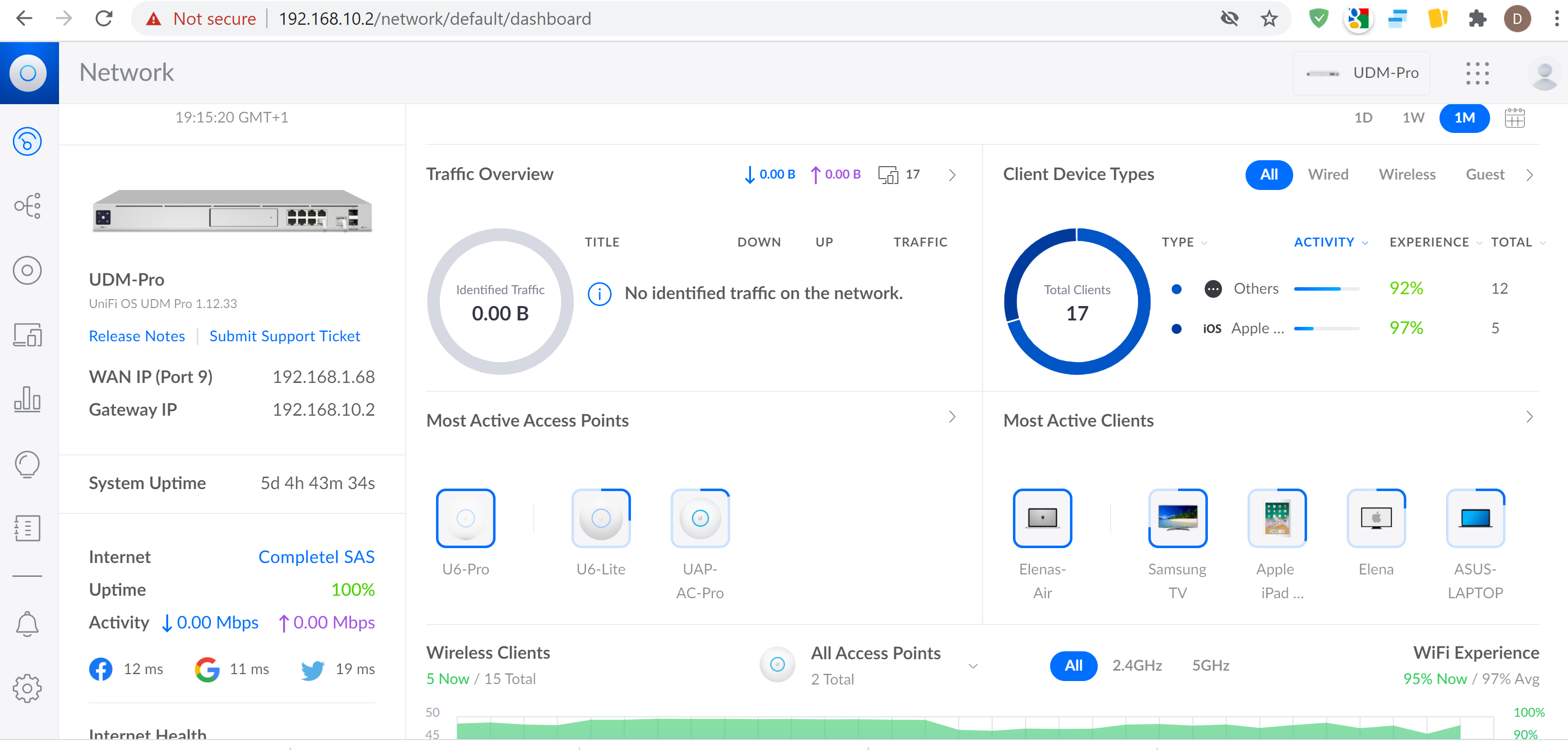Filter device types by Wired

click(1328, 175)
